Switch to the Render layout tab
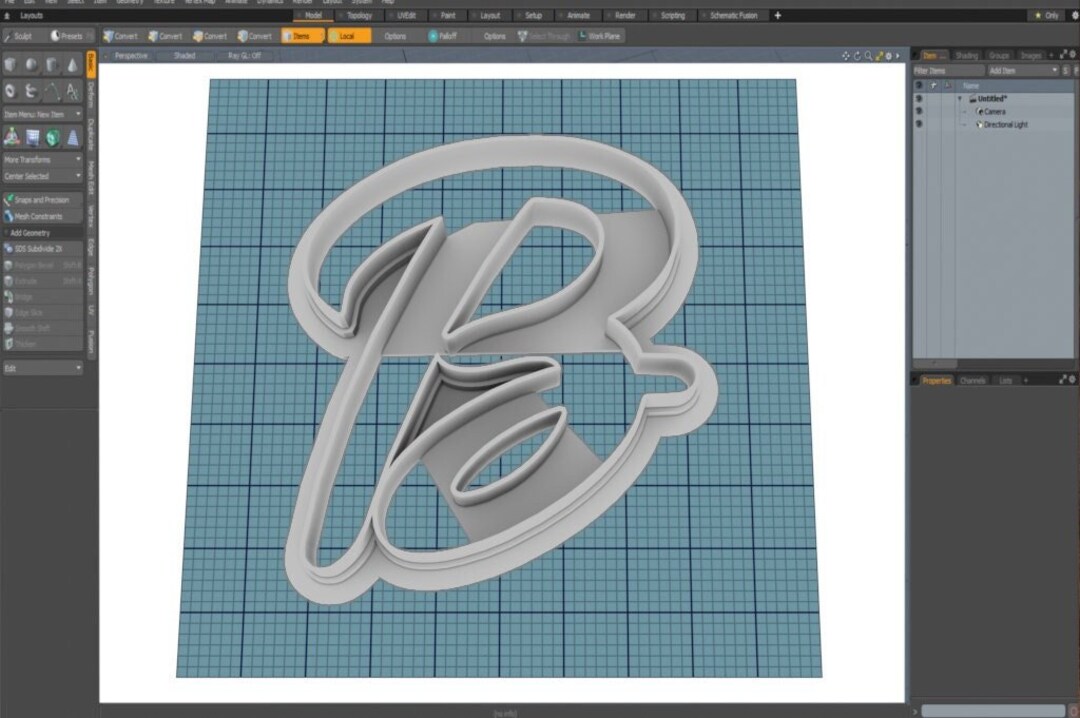 (624, 15)
